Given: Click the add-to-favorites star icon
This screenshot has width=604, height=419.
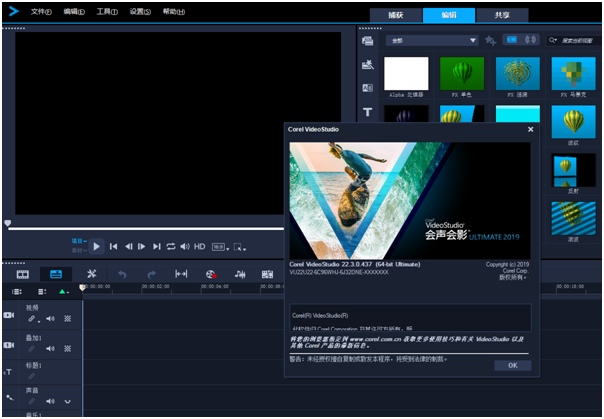Looking at the screenshot, I should pyautogui.click(x=490, y=40).
